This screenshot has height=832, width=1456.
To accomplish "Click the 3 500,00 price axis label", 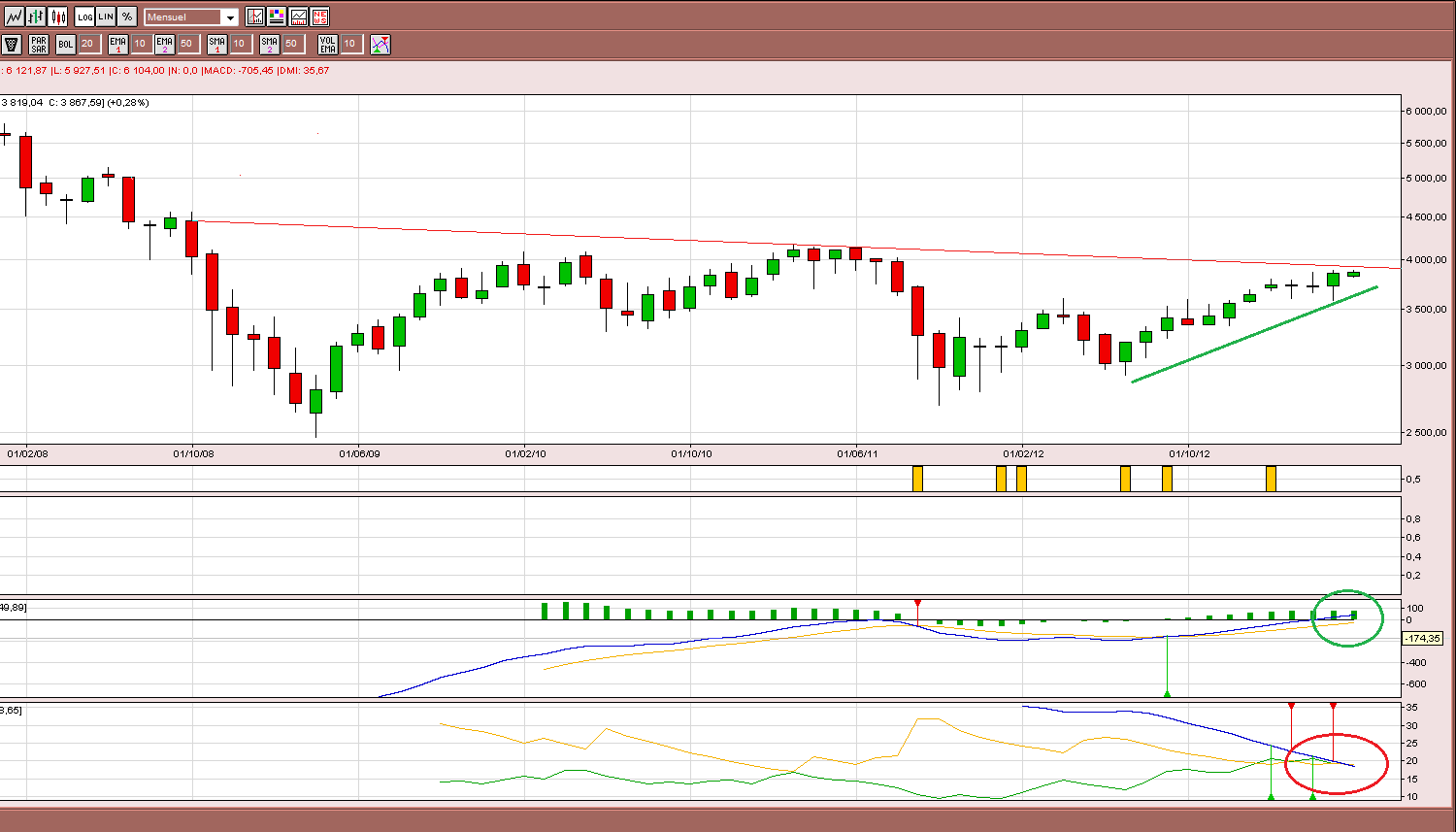I will click(x=1427, y=309).
